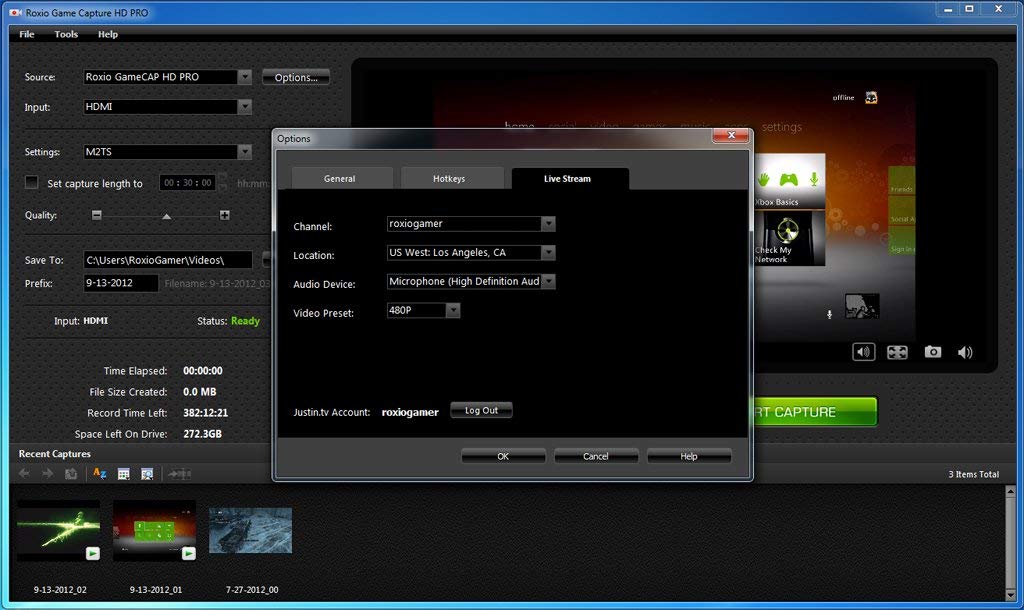The height and width of the screenshot is (610, 1024).
Task: Click the trim capture icon
Action: pyautogui.click(x=179, y=473)
